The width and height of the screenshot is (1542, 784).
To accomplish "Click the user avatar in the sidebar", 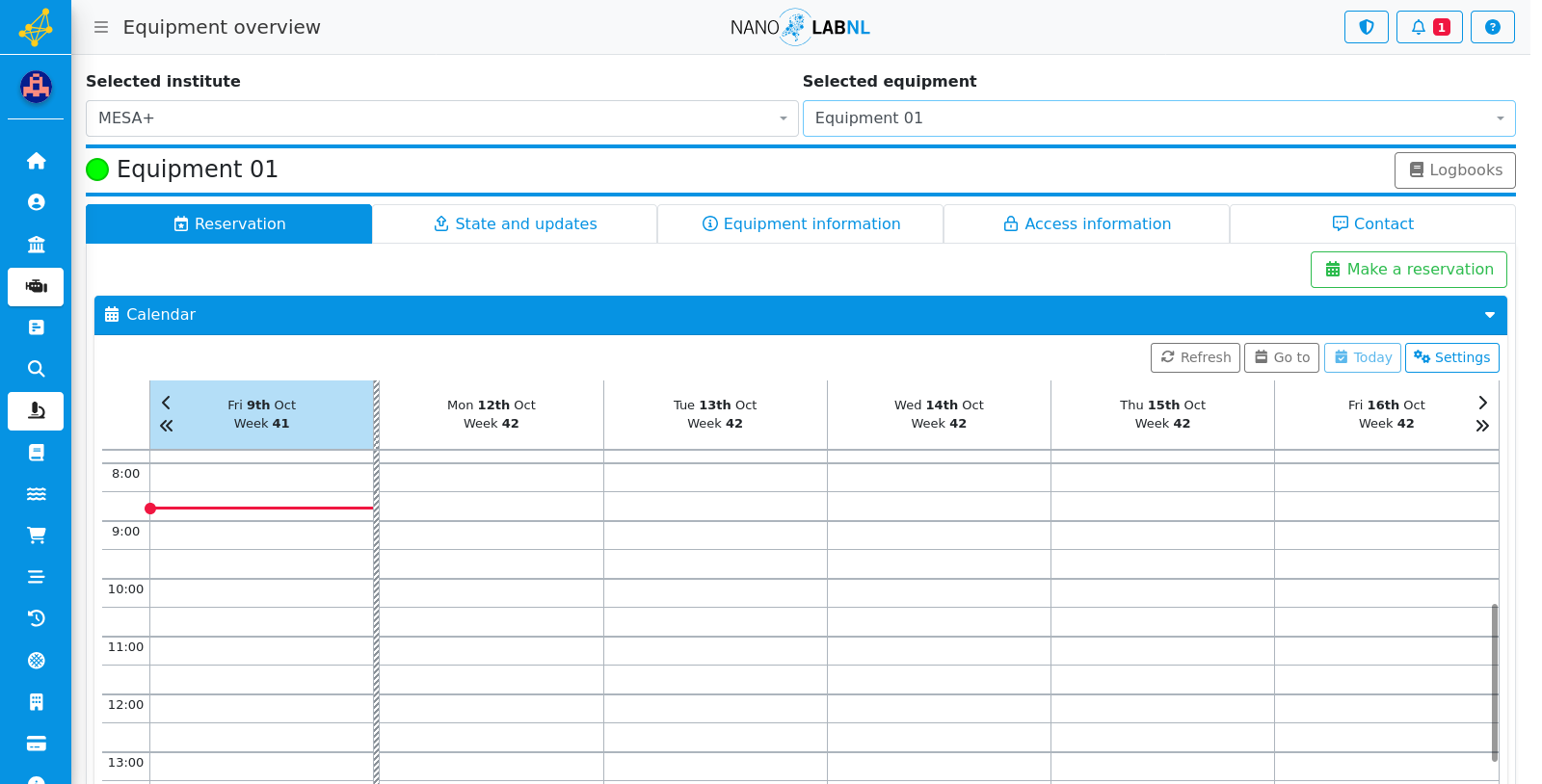I will (x=36, y=87).
